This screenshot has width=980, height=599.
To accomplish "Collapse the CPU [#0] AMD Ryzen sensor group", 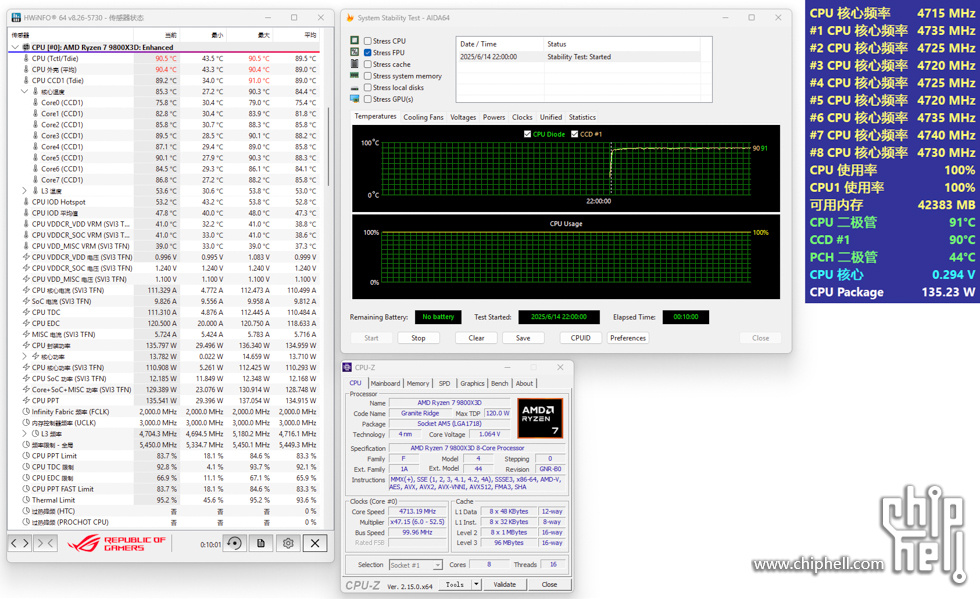I will (14, 47).
